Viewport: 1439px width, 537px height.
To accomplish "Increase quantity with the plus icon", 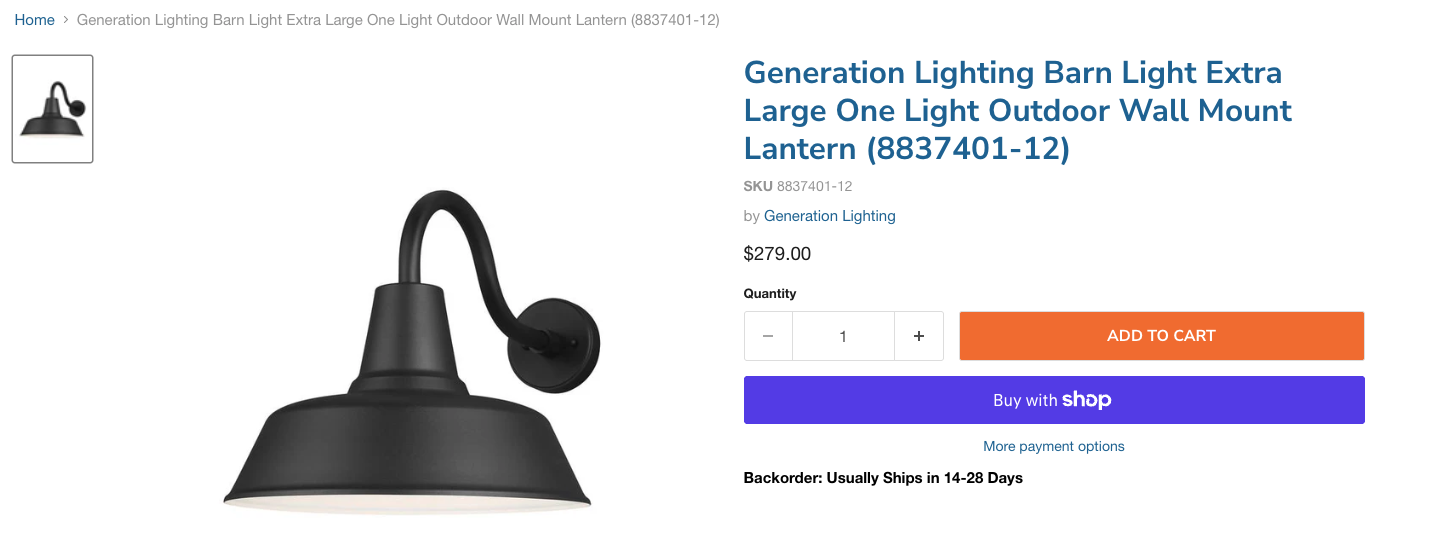I will (x=919, y=336).
